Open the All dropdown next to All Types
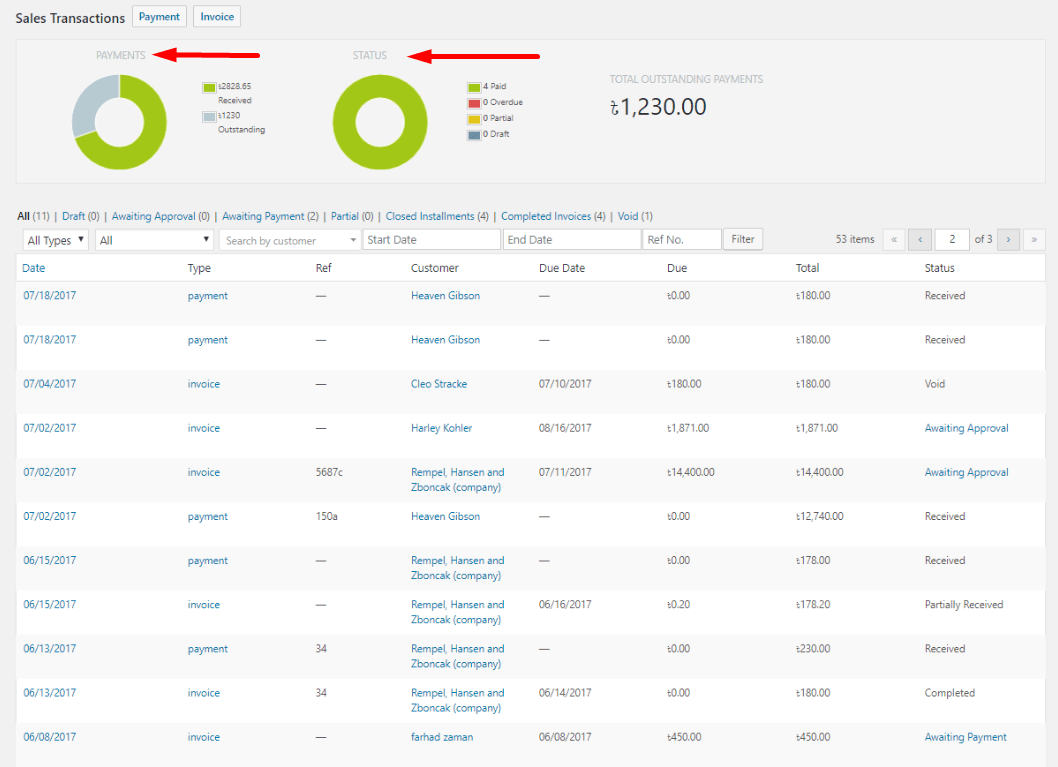 pos(154,240)
